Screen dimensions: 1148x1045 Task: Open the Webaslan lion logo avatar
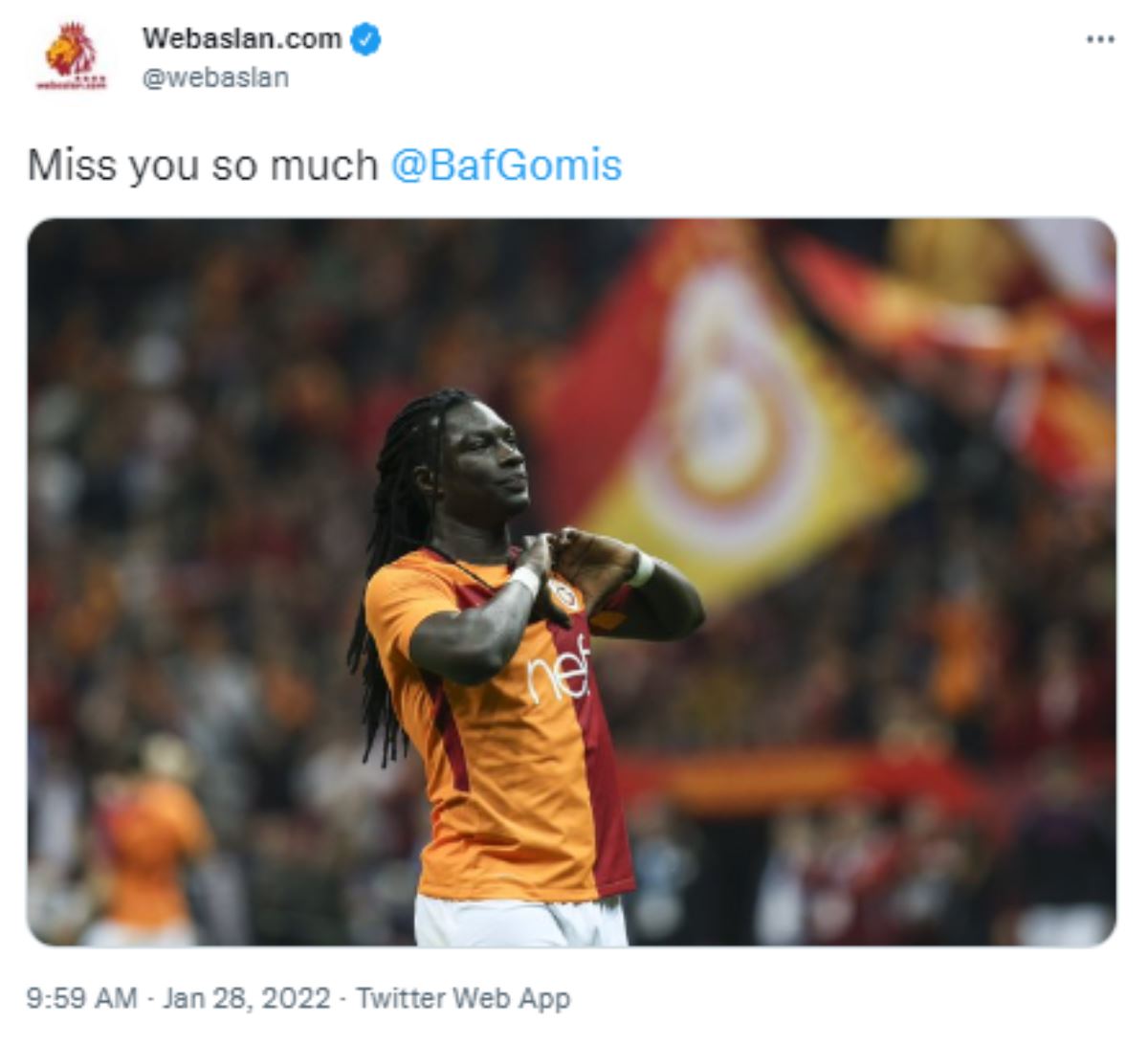coord(73,56)
